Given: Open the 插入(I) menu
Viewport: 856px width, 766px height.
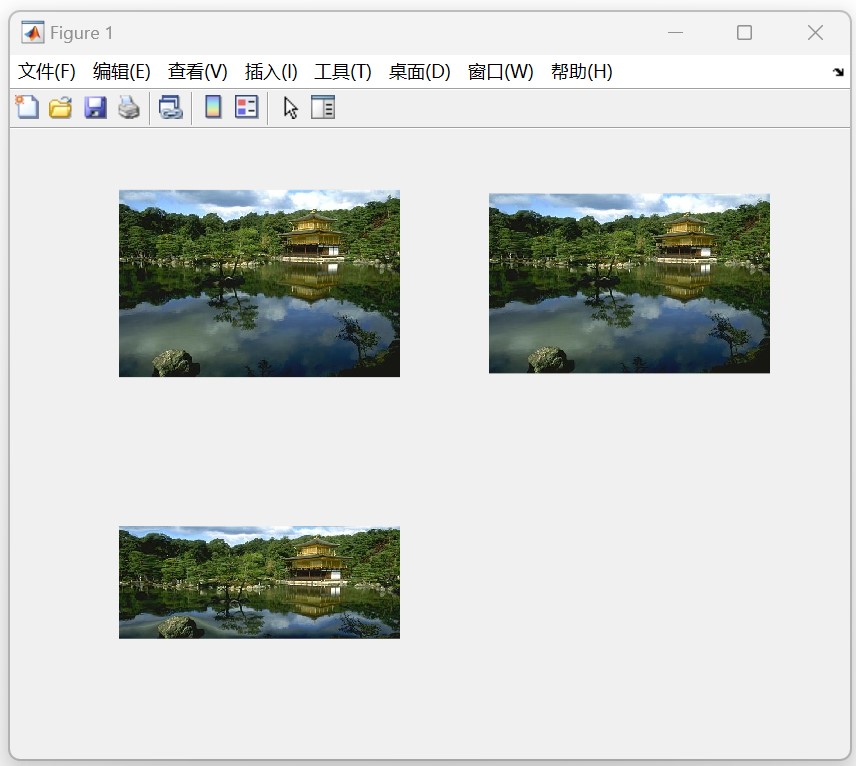Looking at the screenshot, I should pos(271,72).
